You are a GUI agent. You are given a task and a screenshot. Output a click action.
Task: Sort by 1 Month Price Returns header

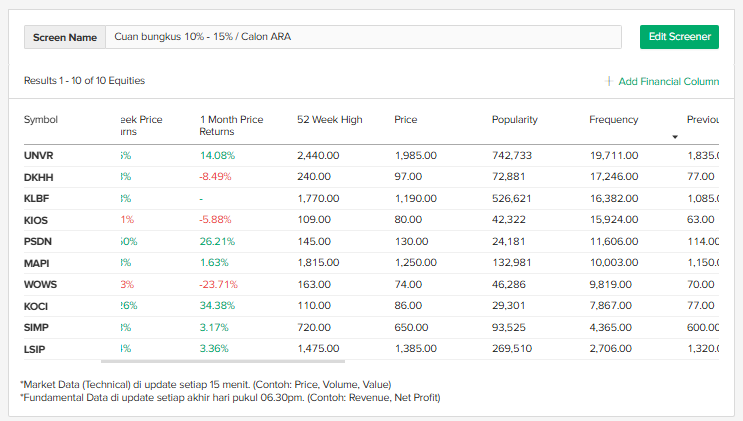pyautogui.click(x=231, y=125)
